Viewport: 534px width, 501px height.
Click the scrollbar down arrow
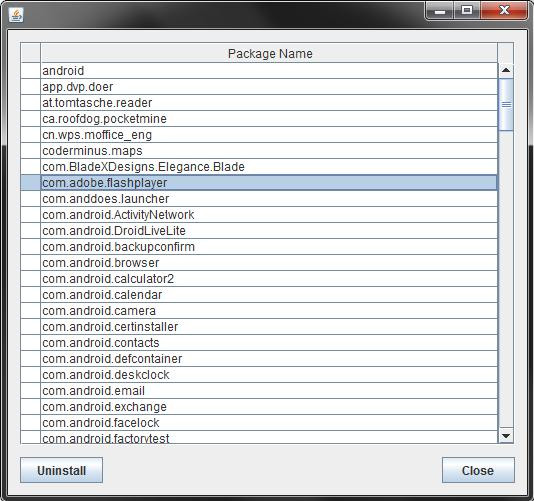coord(506,436)
